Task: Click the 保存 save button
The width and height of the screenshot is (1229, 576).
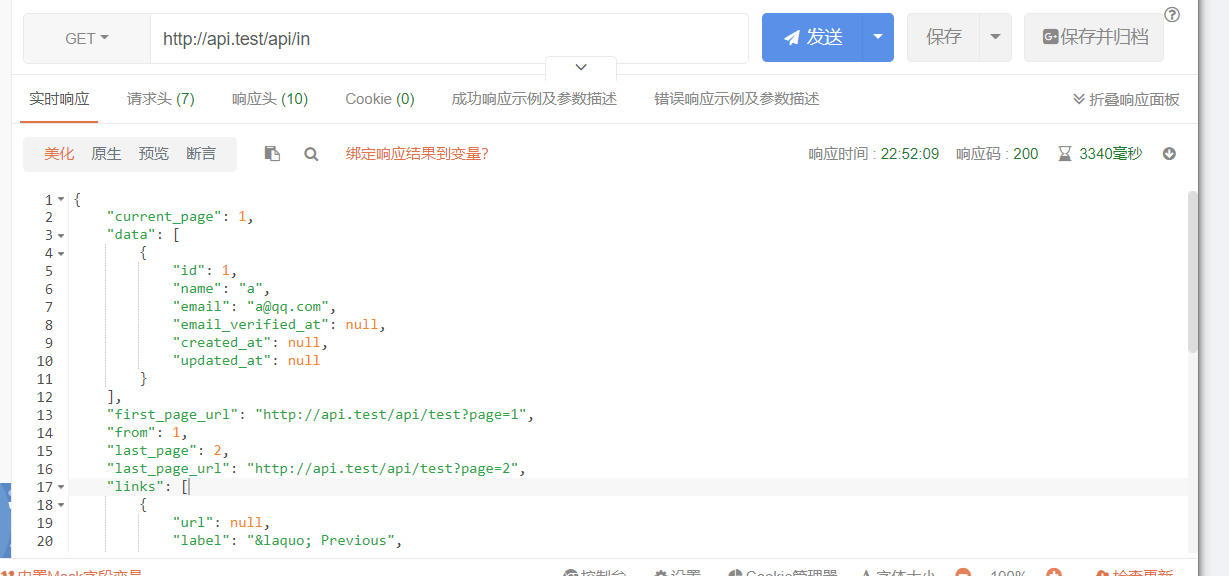Action: coord(943,38)
